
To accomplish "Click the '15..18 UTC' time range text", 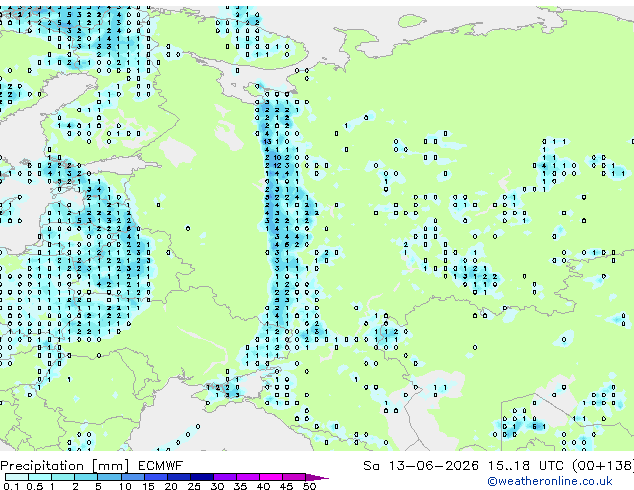I will click(x=526, y=466).
